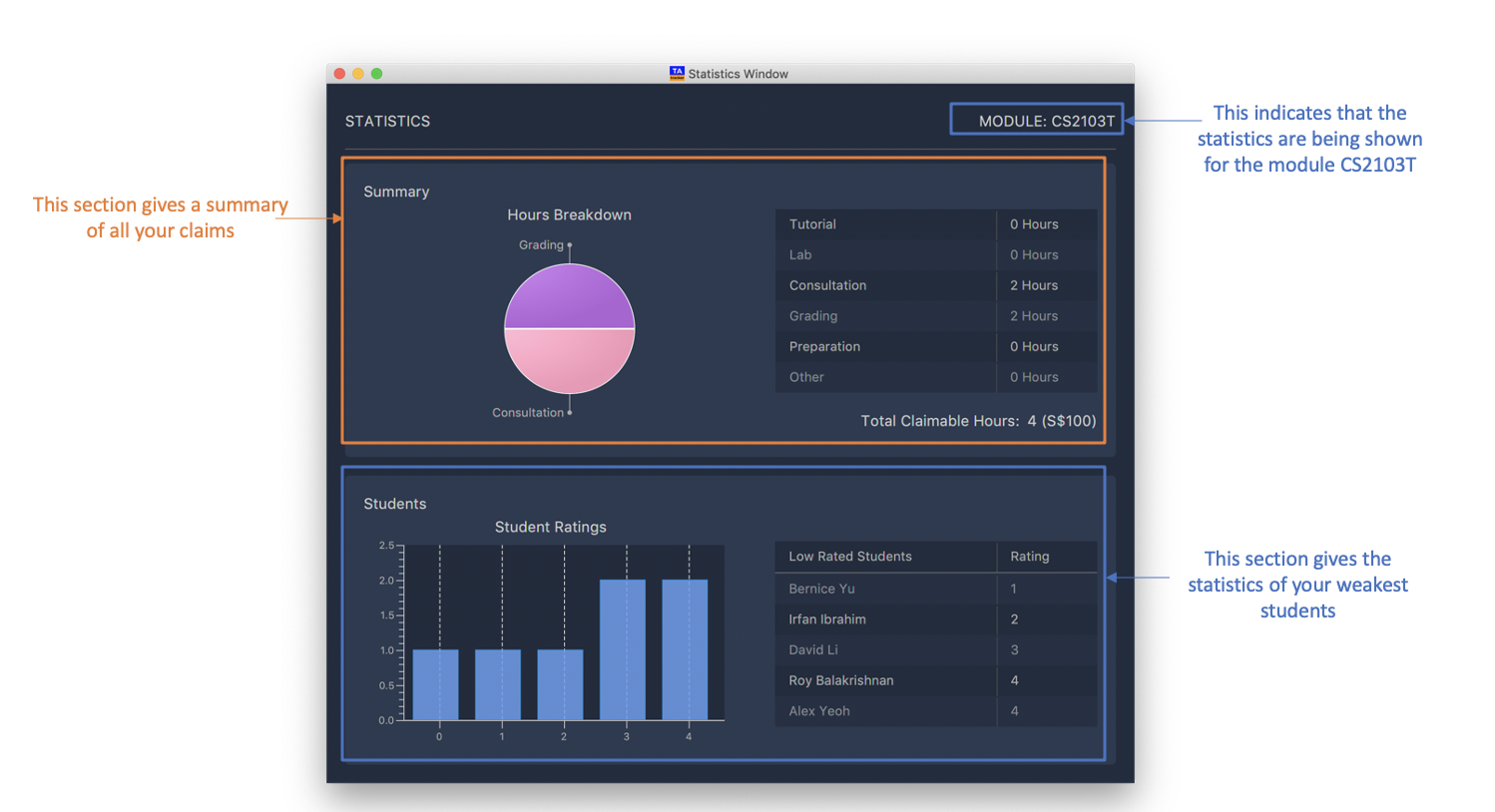Click the pink Consultation pie slice
Image resolution: width=1495 pixels, height=812 pixels.
click(x=570, y=359)
